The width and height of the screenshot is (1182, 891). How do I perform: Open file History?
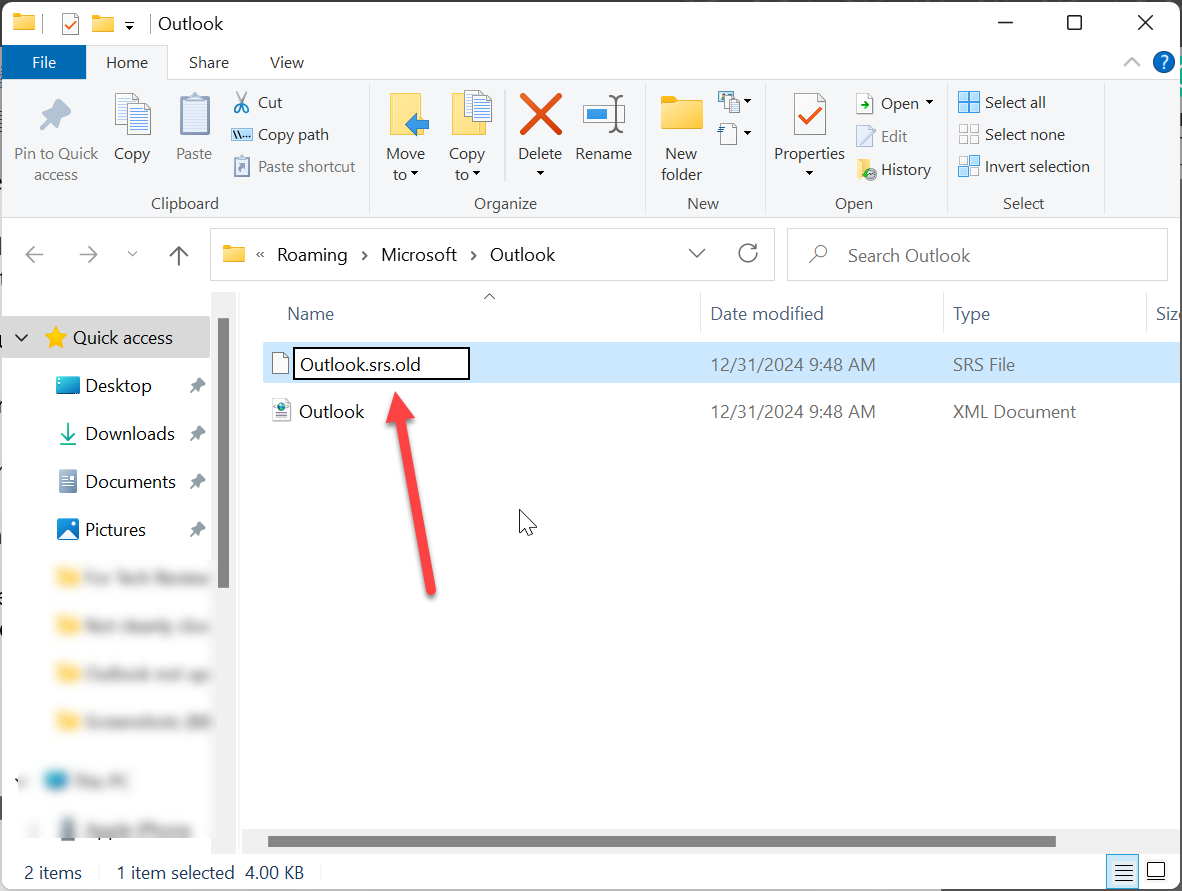click(894, 170)
